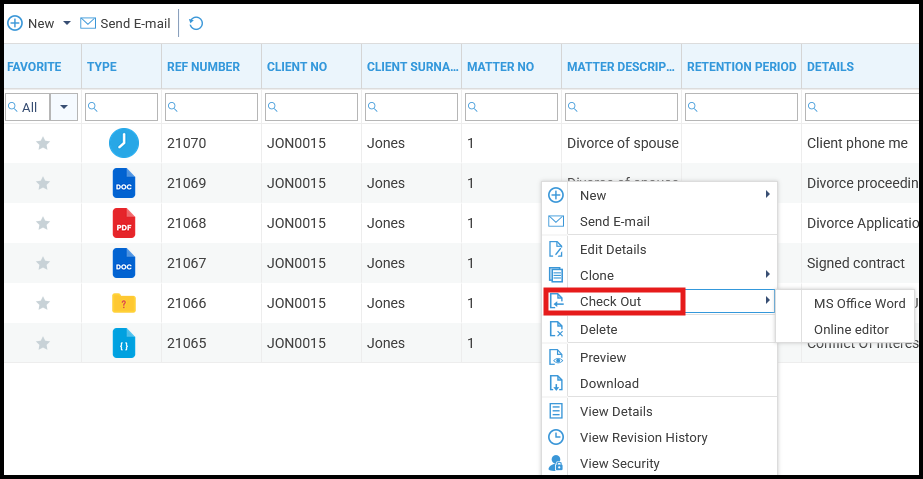Screen dimensions: 923x479
Task: Click the Send E-mail toolbar button
Action: point(125,23)
